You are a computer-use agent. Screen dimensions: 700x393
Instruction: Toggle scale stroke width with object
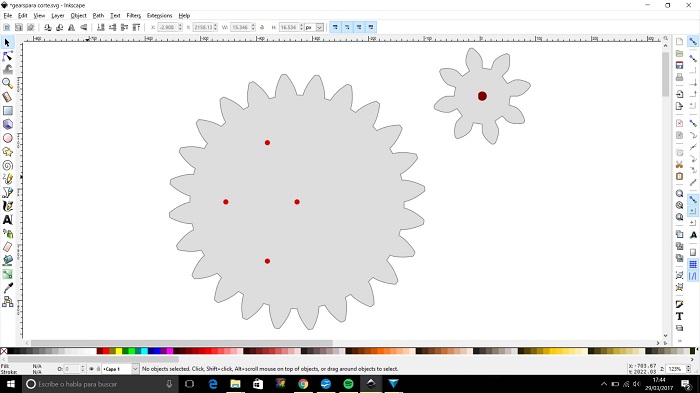tap(335, 27)
